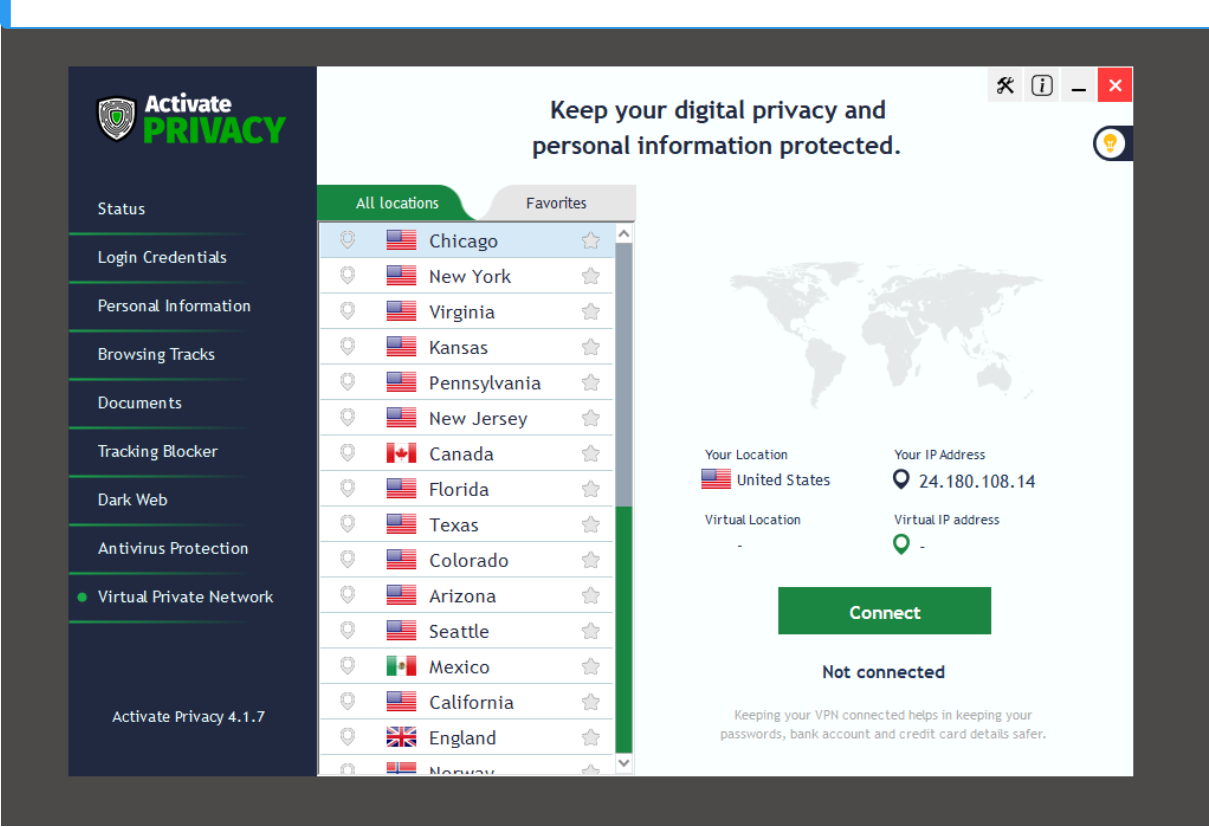This screenshot has width=1209, height=827.
Task: Minimize the Activate Privacy window
Action: coord(1078,86)
